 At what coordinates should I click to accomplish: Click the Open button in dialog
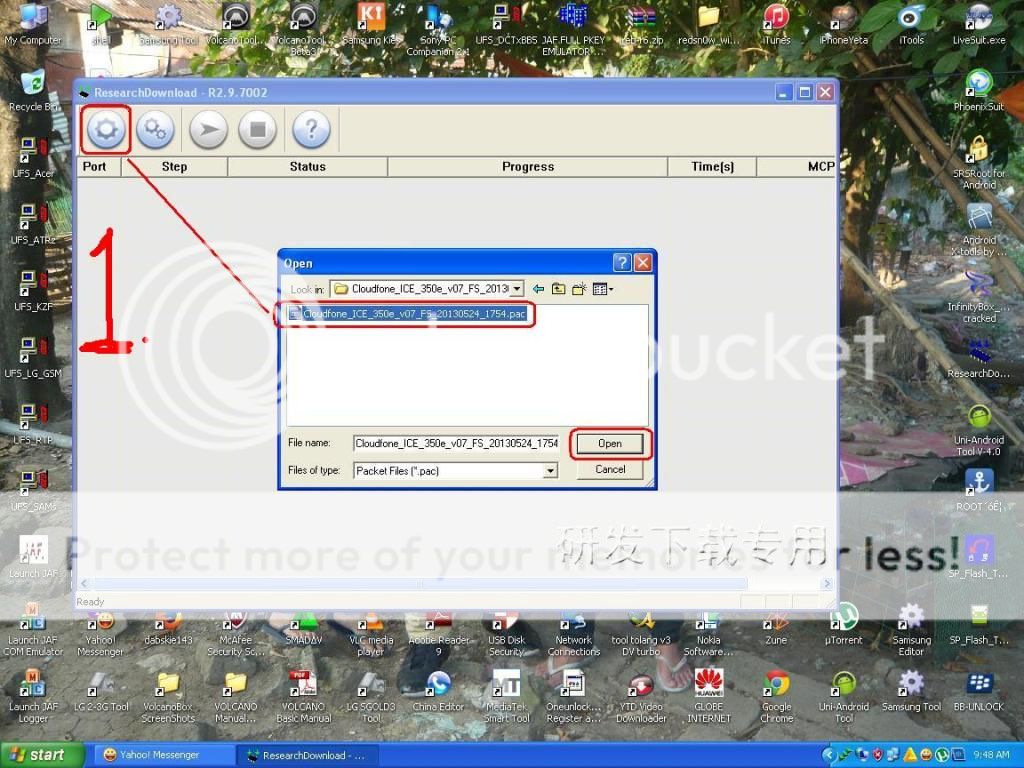point(610,443)
